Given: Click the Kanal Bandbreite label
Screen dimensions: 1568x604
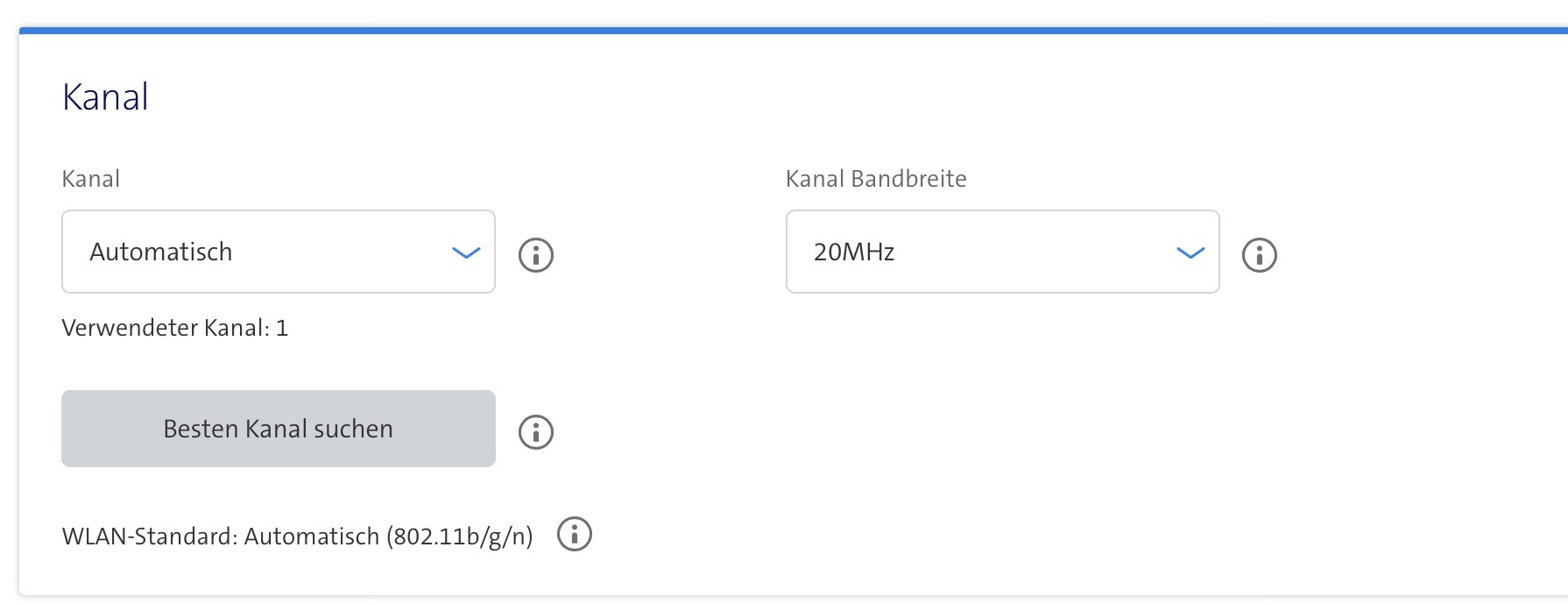Looking at the screenshot, I should pyautogui.click(x=877, y=179).
